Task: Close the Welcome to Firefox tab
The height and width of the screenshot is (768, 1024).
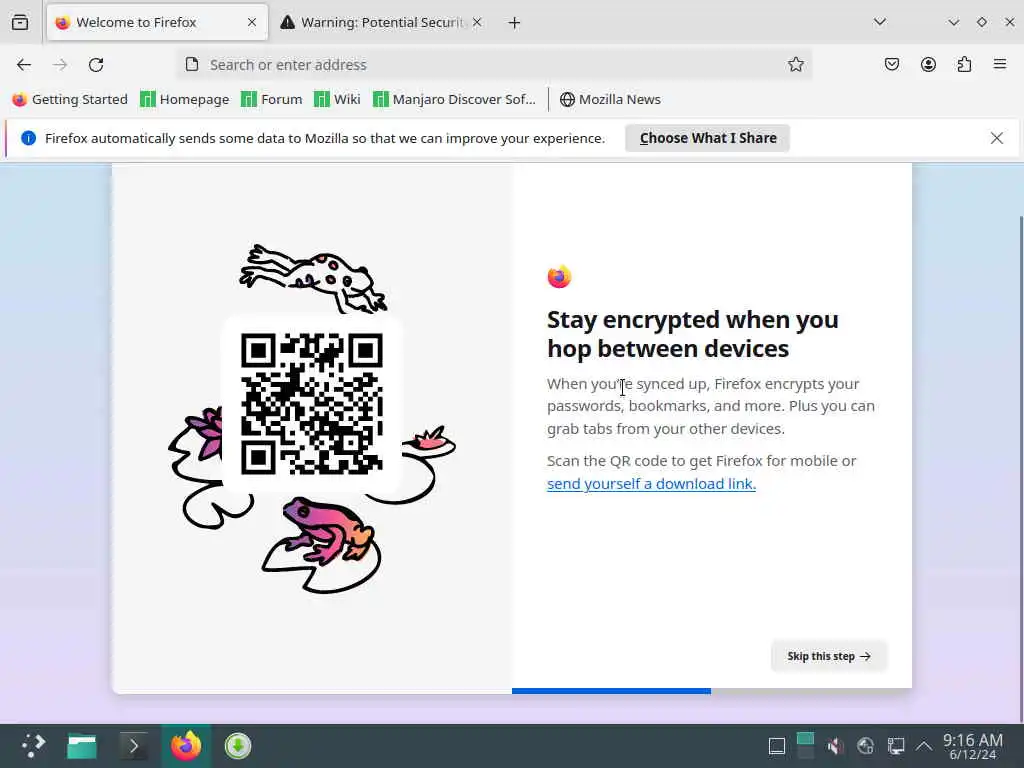Action: [x=252, y=22]
